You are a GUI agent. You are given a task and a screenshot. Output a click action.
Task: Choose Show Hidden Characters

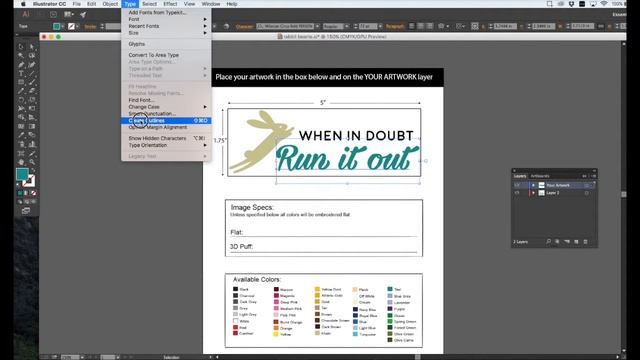point(166,138)
